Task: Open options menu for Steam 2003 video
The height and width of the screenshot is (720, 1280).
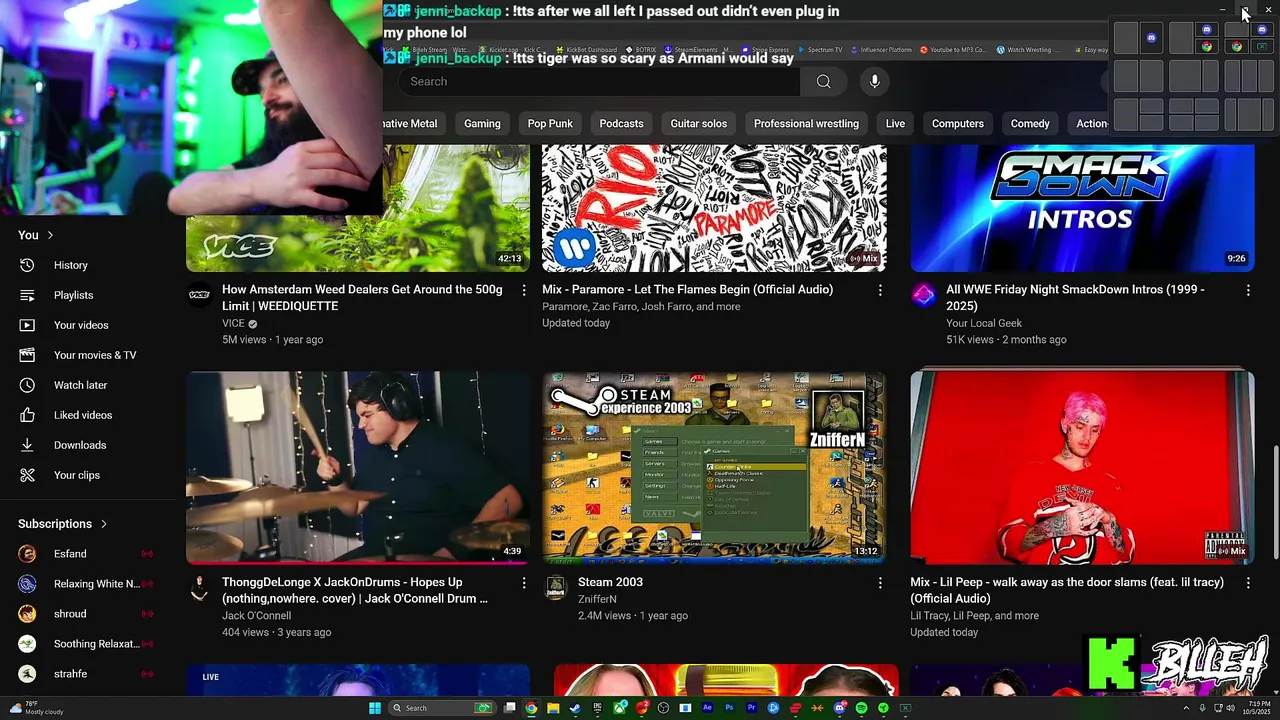Action: (880, 582)
